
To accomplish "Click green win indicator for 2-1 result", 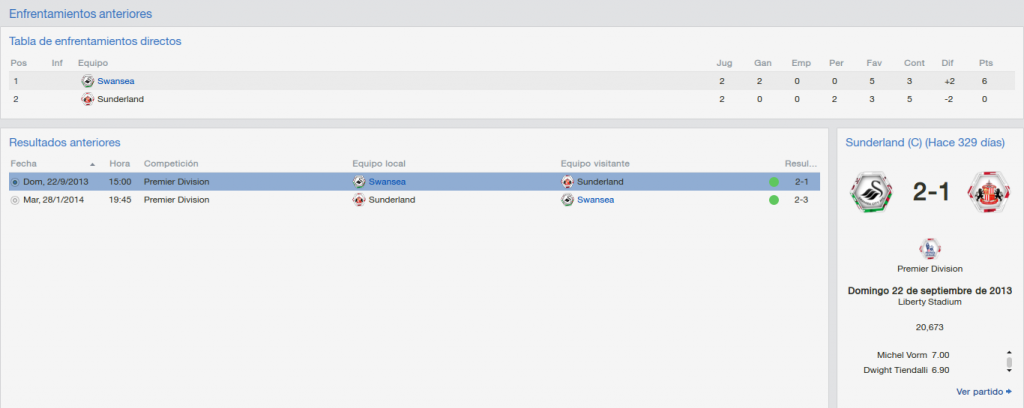I will (774, 182).
